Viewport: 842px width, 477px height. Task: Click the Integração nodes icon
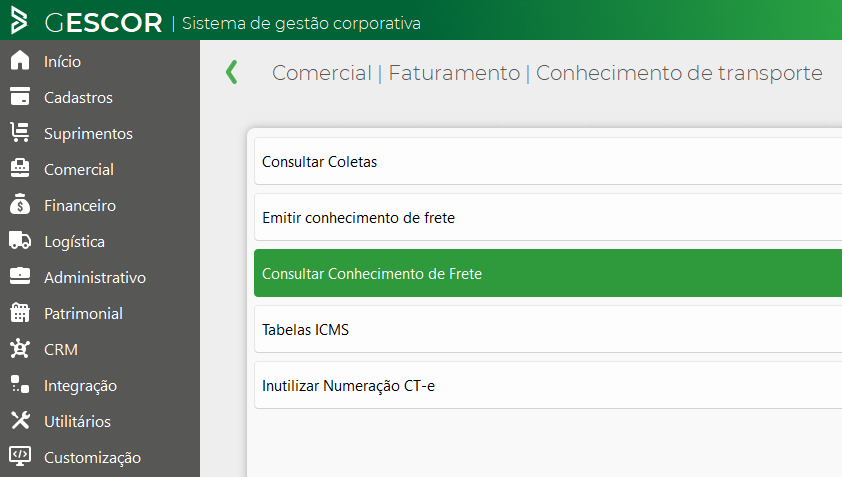click(20, 384)
